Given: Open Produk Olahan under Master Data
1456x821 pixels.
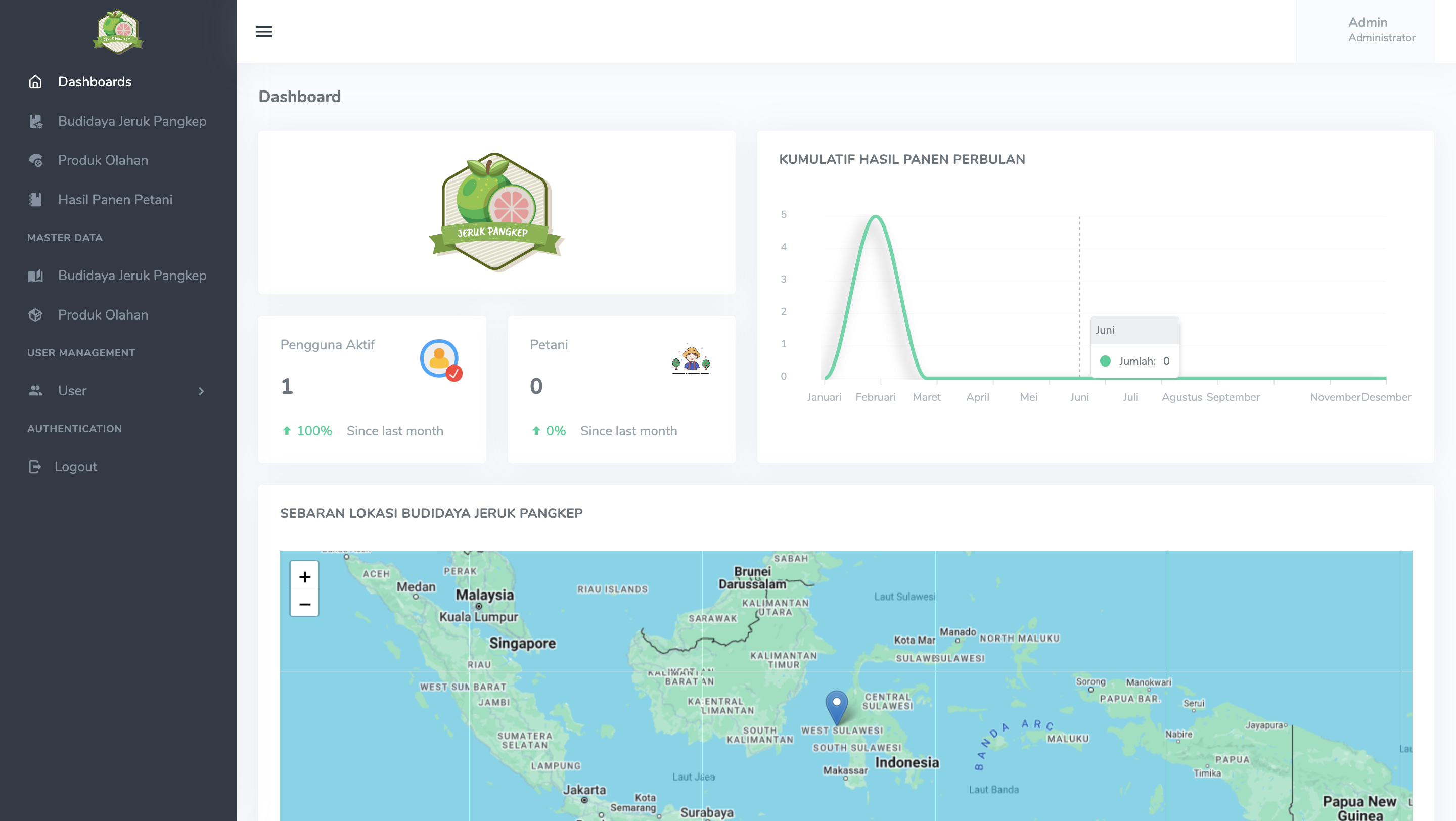Looking at the screenshot, I should coord(103,315).
